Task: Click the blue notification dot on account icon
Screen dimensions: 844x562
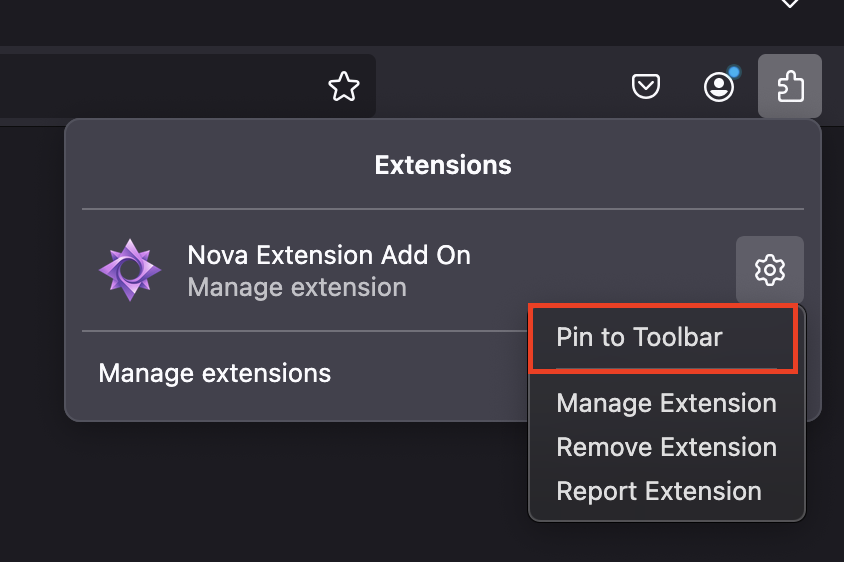Action: [x=734, y=72]
